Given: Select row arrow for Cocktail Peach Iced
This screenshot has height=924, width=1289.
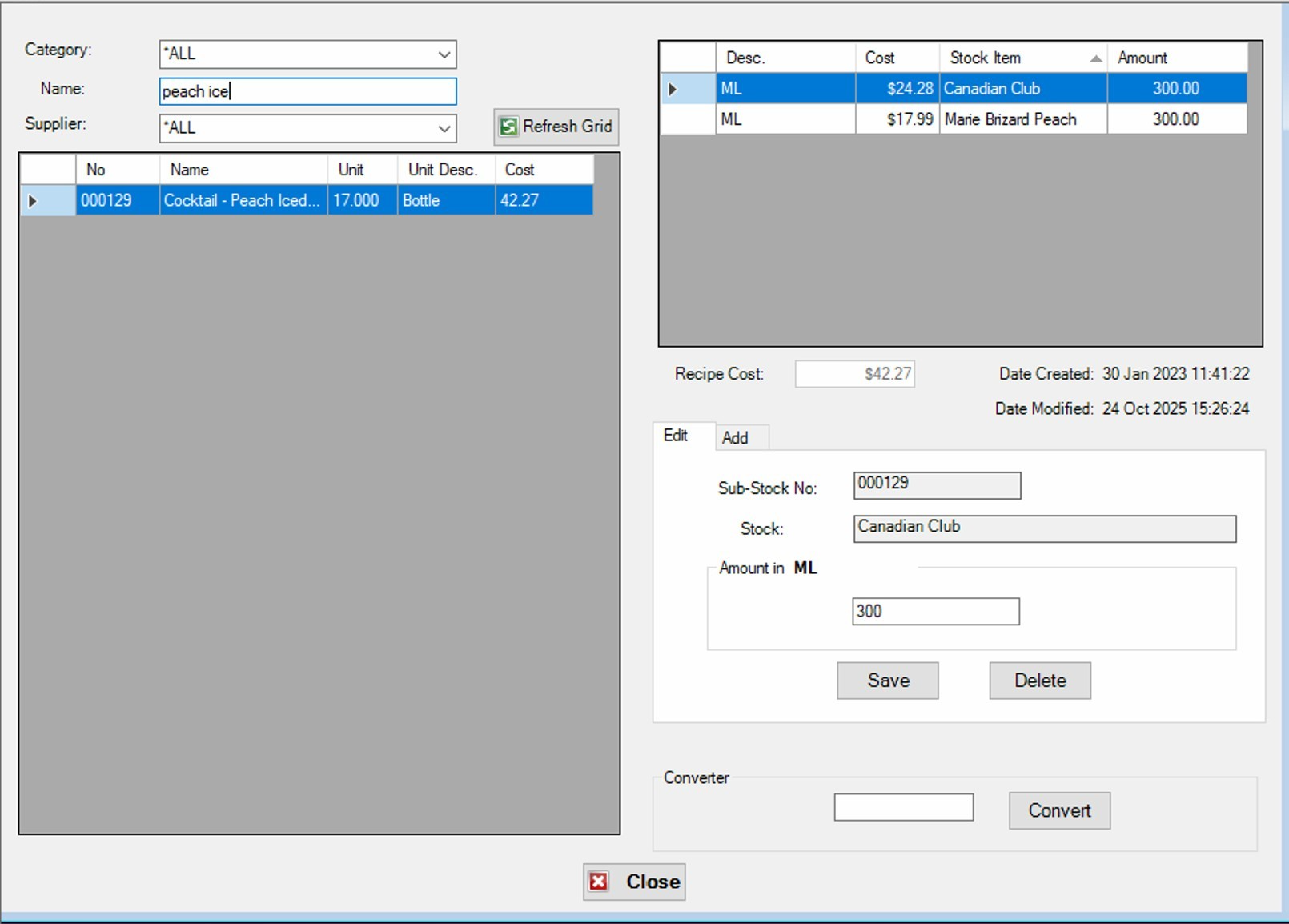Looking at the screenshot, I should coord(33,201).
